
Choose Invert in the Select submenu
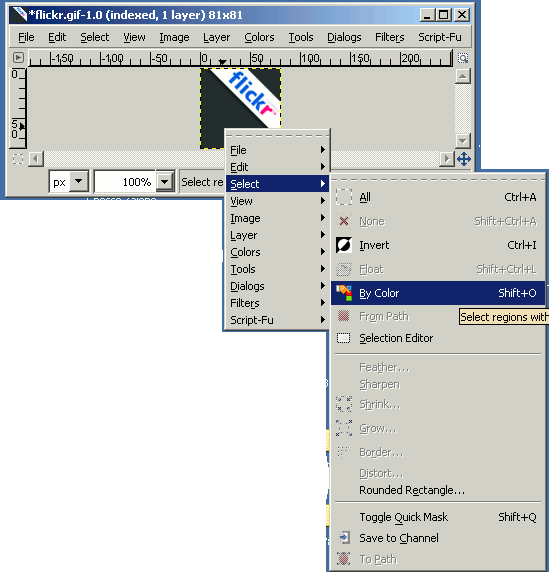click(438, 245)
